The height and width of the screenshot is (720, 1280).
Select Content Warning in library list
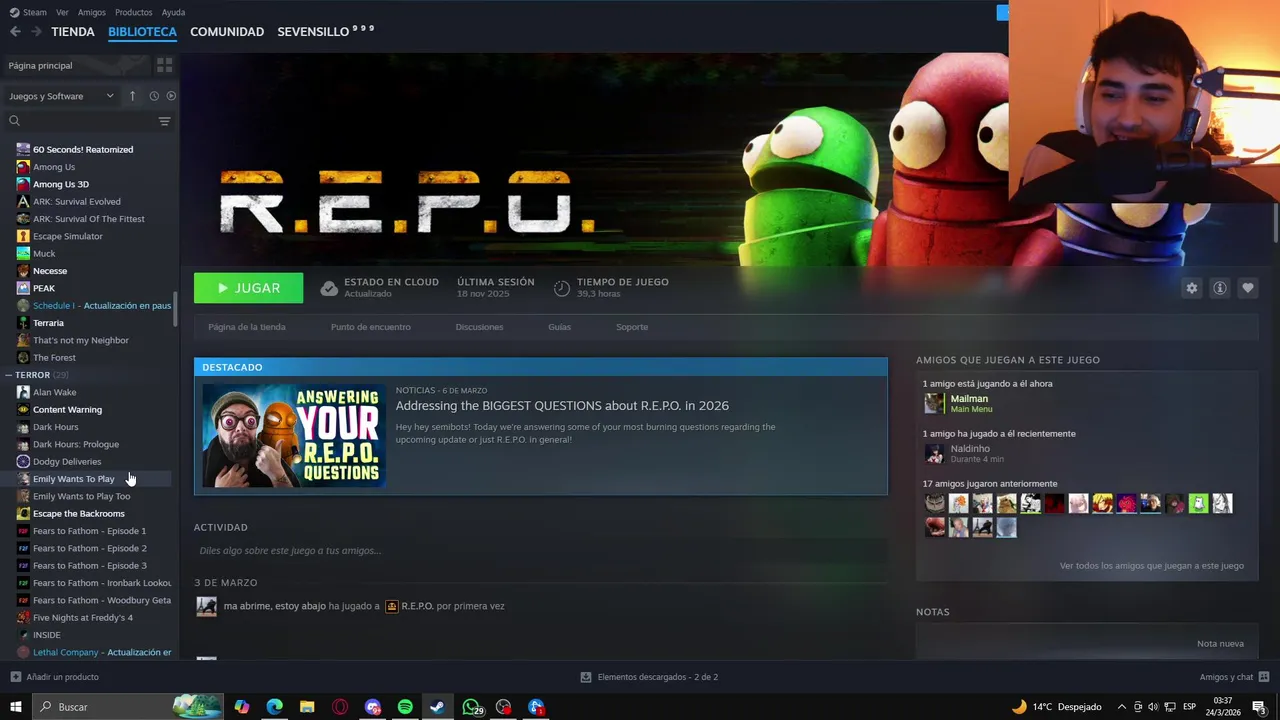(67, 410)
